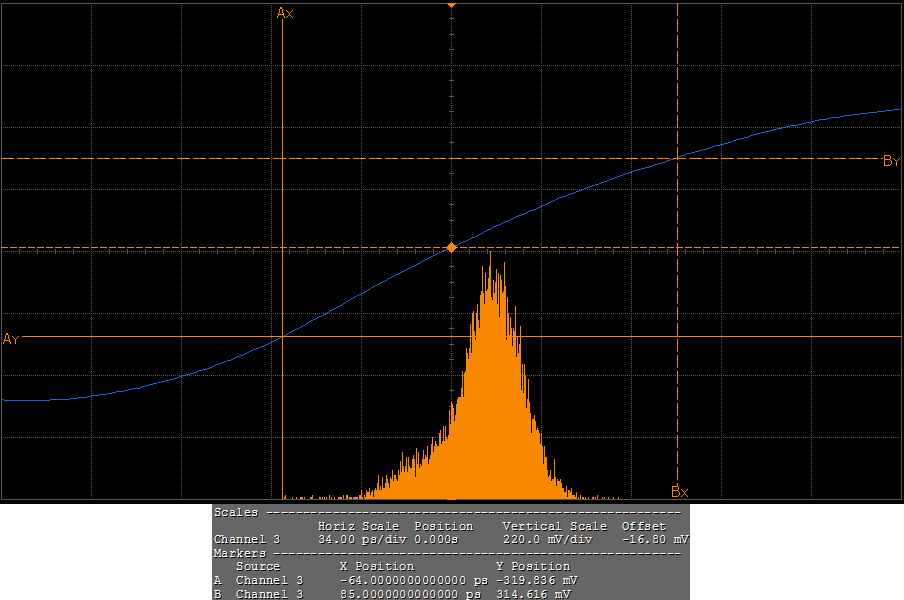The height and width of the screenshot is (600, 904).
Task: Select the solid orange vertical A marker line
Action: click(283, 200)
